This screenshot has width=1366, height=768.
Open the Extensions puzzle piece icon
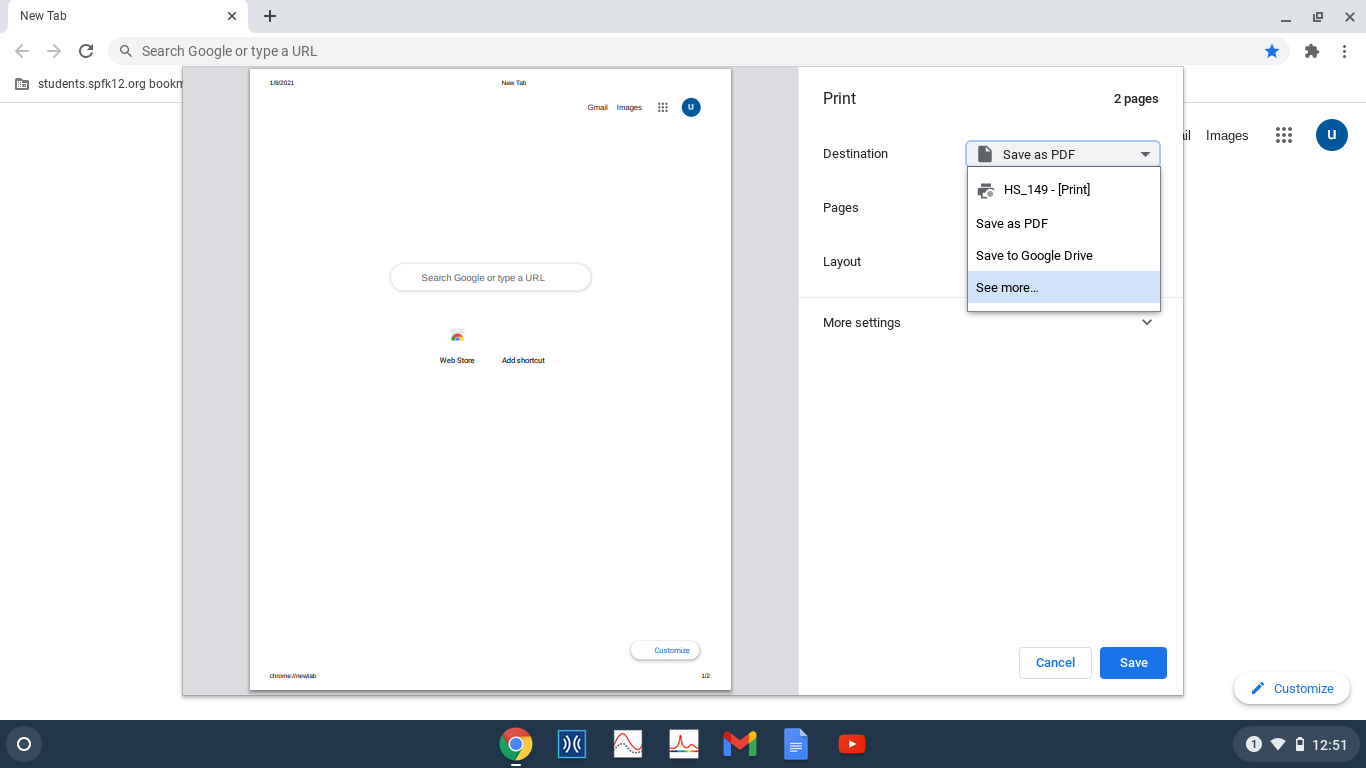click(1312, 51)
